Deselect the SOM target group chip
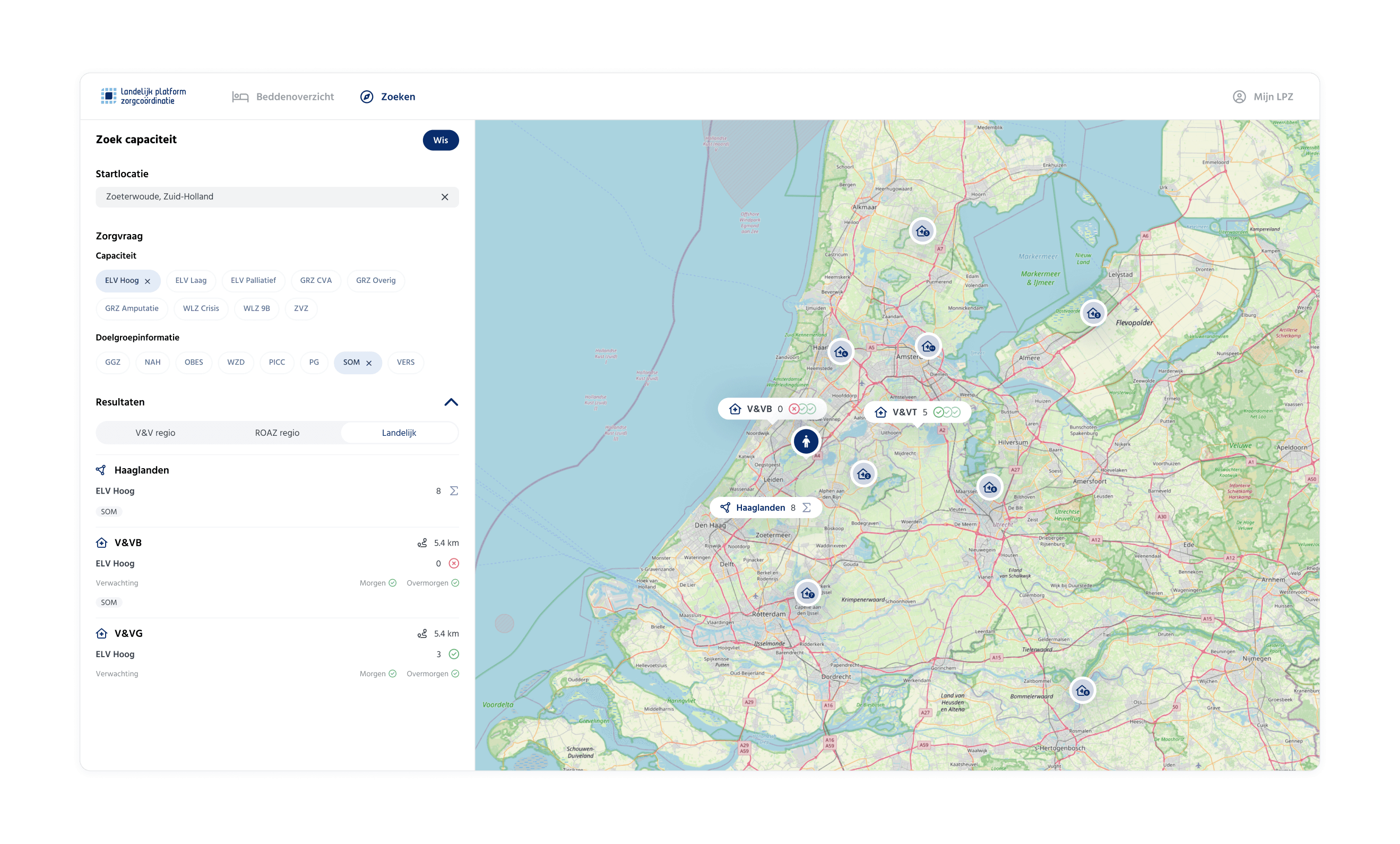Screen dimensions: 1400x844 tap(369, 363)
